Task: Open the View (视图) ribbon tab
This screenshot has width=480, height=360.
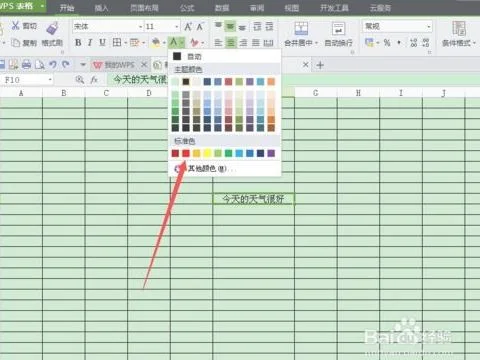Action: (292, 8)
